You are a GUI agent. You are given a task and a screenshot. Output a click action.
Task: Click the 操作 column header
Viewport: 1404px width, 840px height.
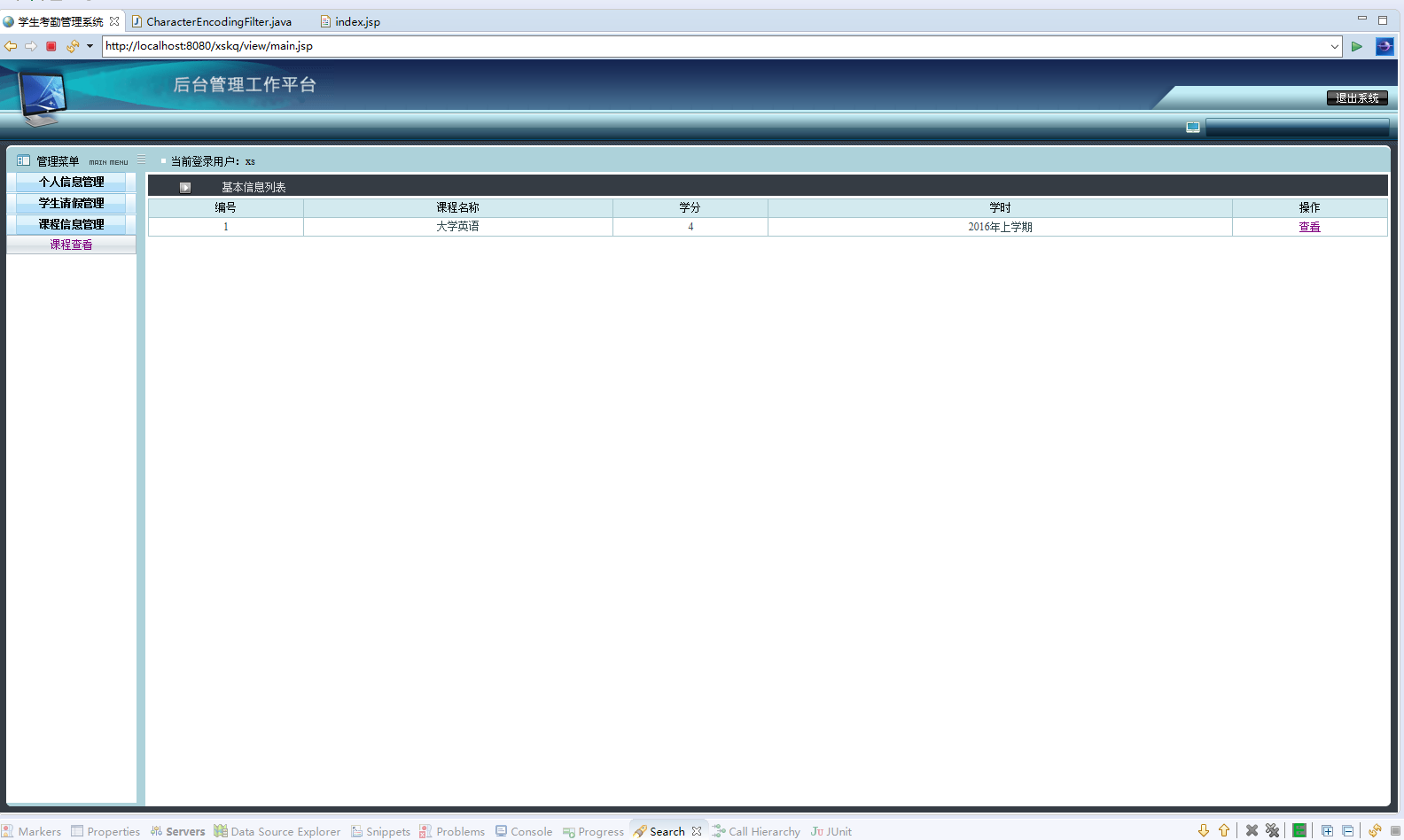click(1309, 207)
